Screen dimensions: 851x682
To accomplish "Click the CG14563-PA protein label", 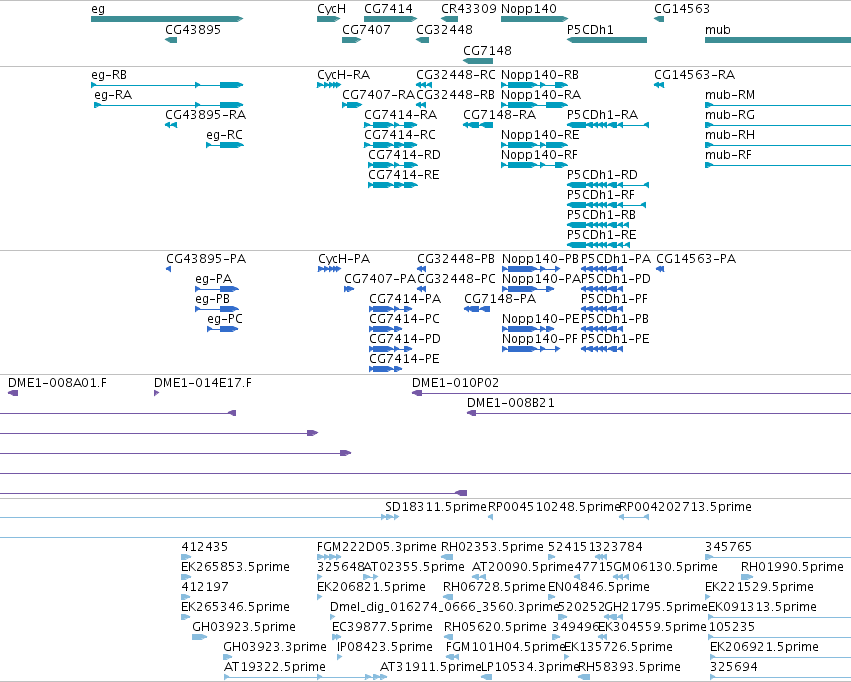I will point(696,259).
